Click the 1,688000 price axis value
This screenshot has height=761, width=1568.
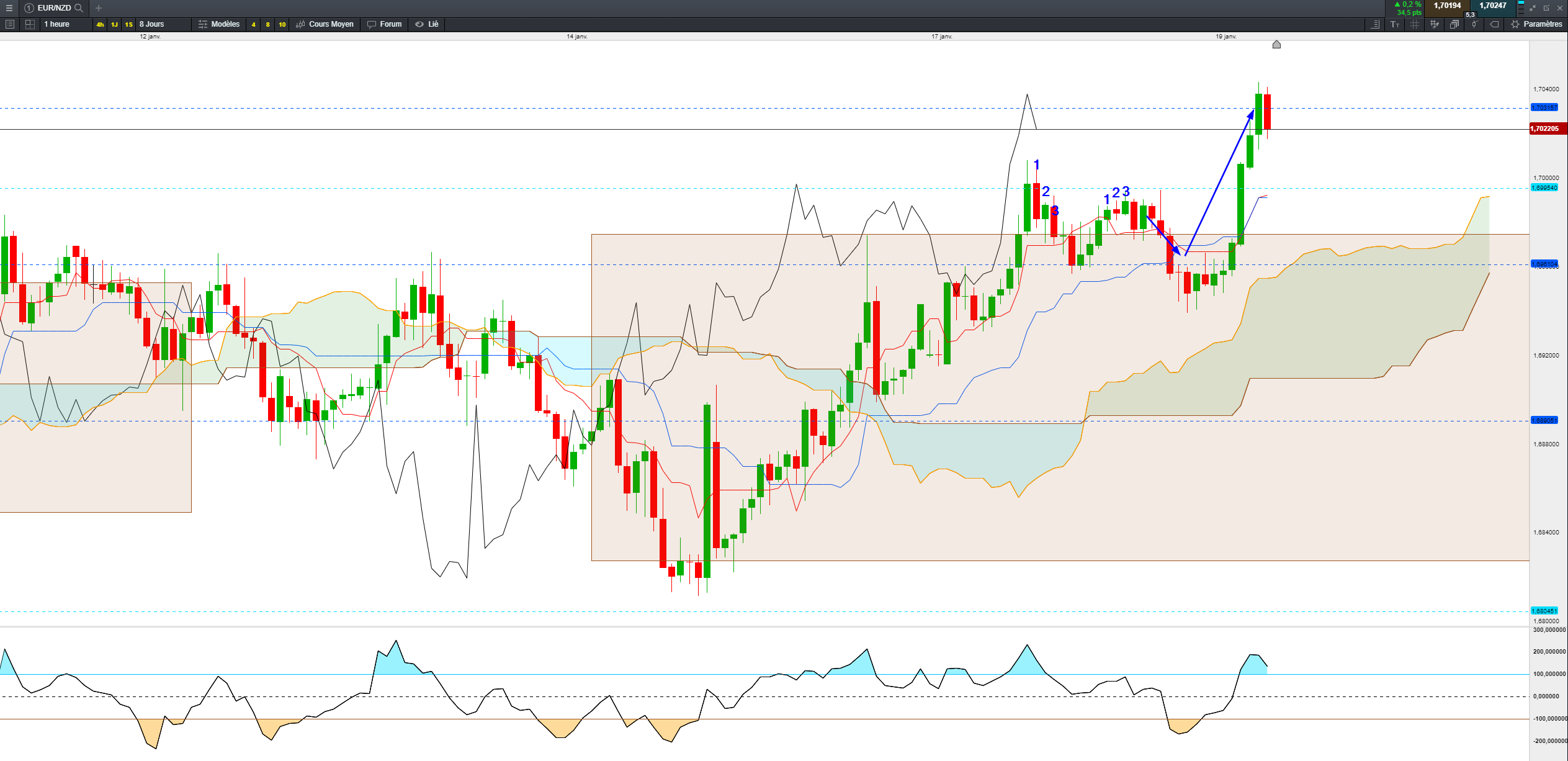point(1546,444)
